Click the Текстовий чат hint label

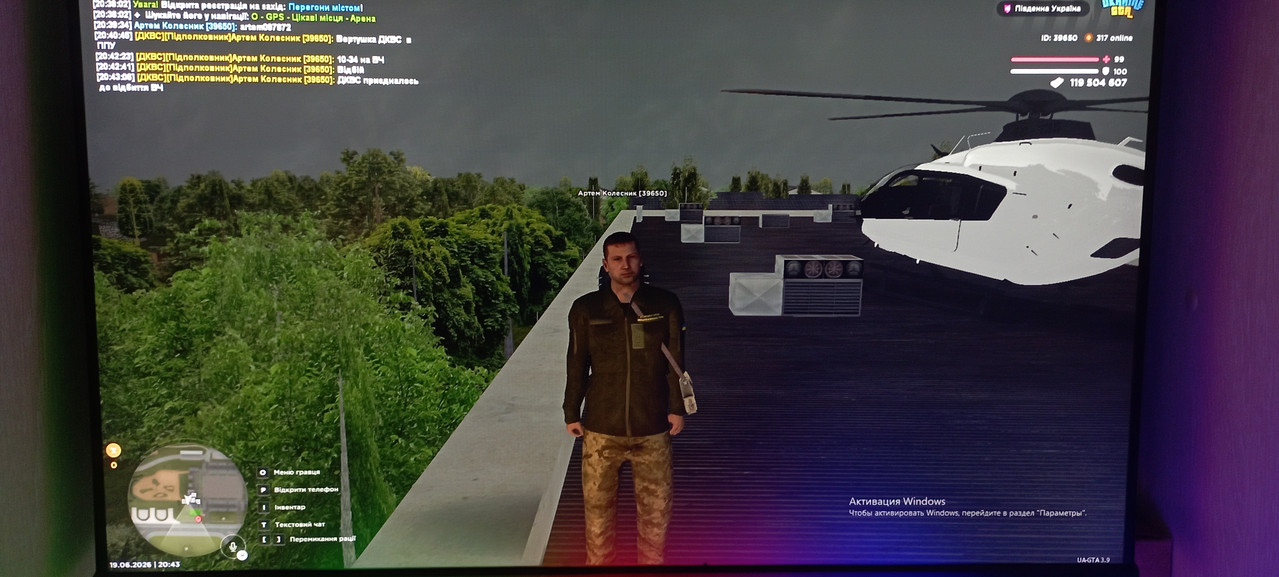click(300, 524)
